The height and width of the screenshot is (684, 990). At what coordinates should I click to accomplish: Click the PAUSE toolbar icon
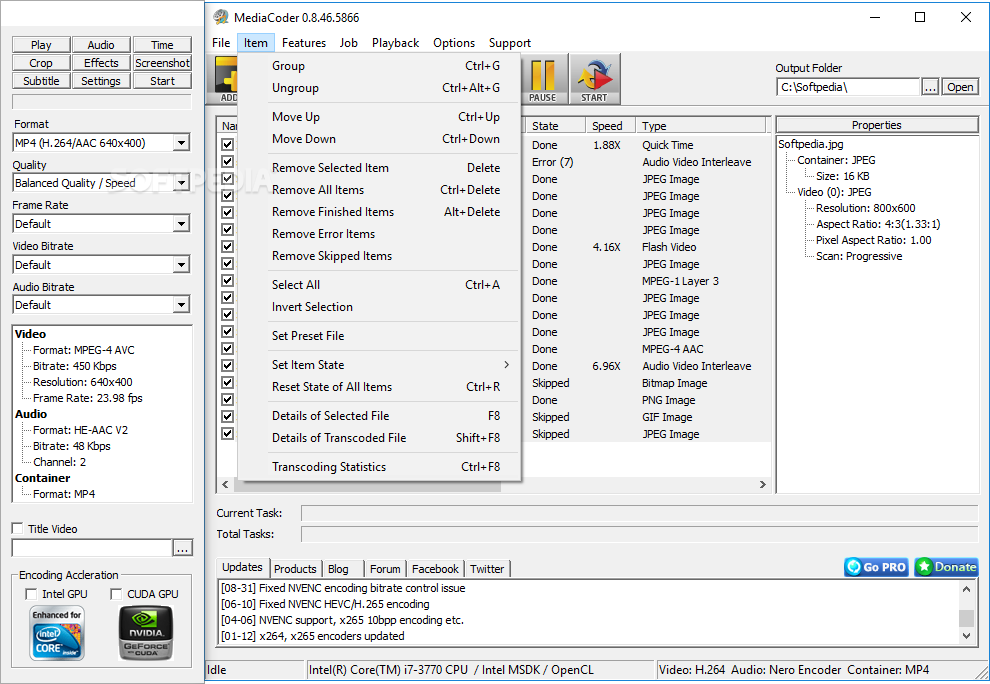[542, 79]
